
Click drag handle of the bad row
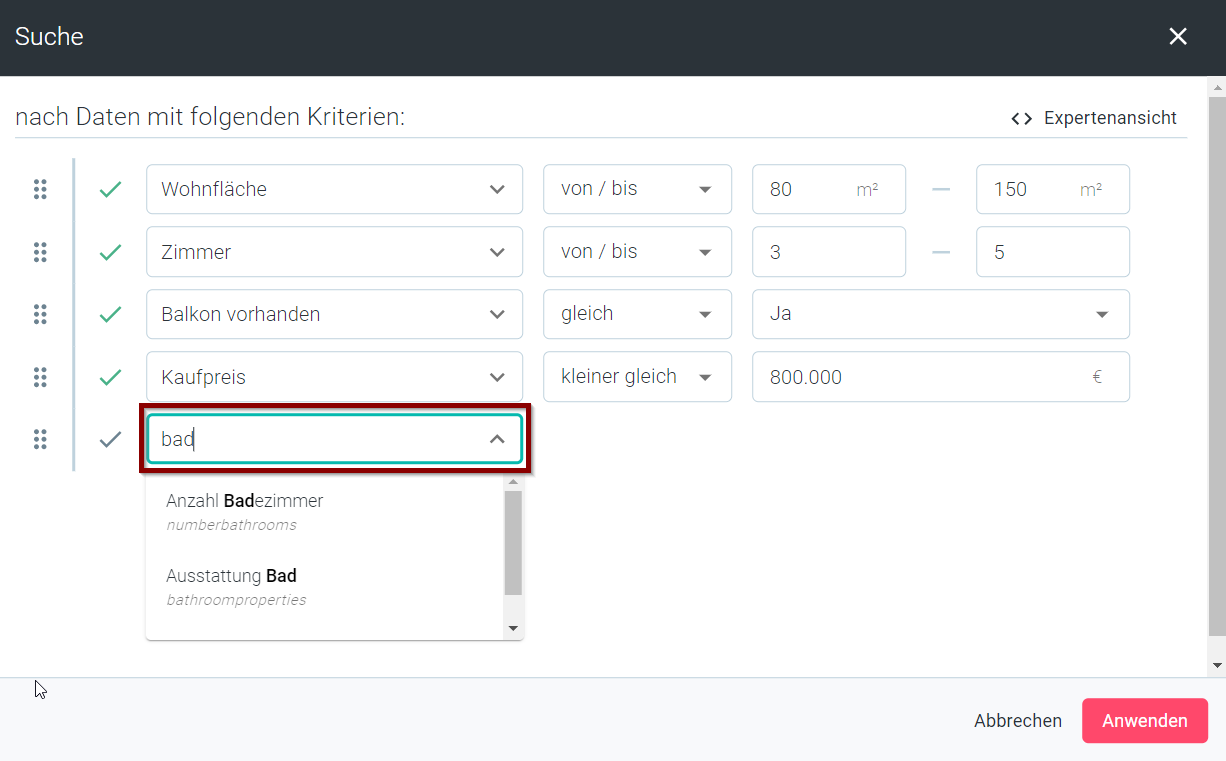click(40, 439)
